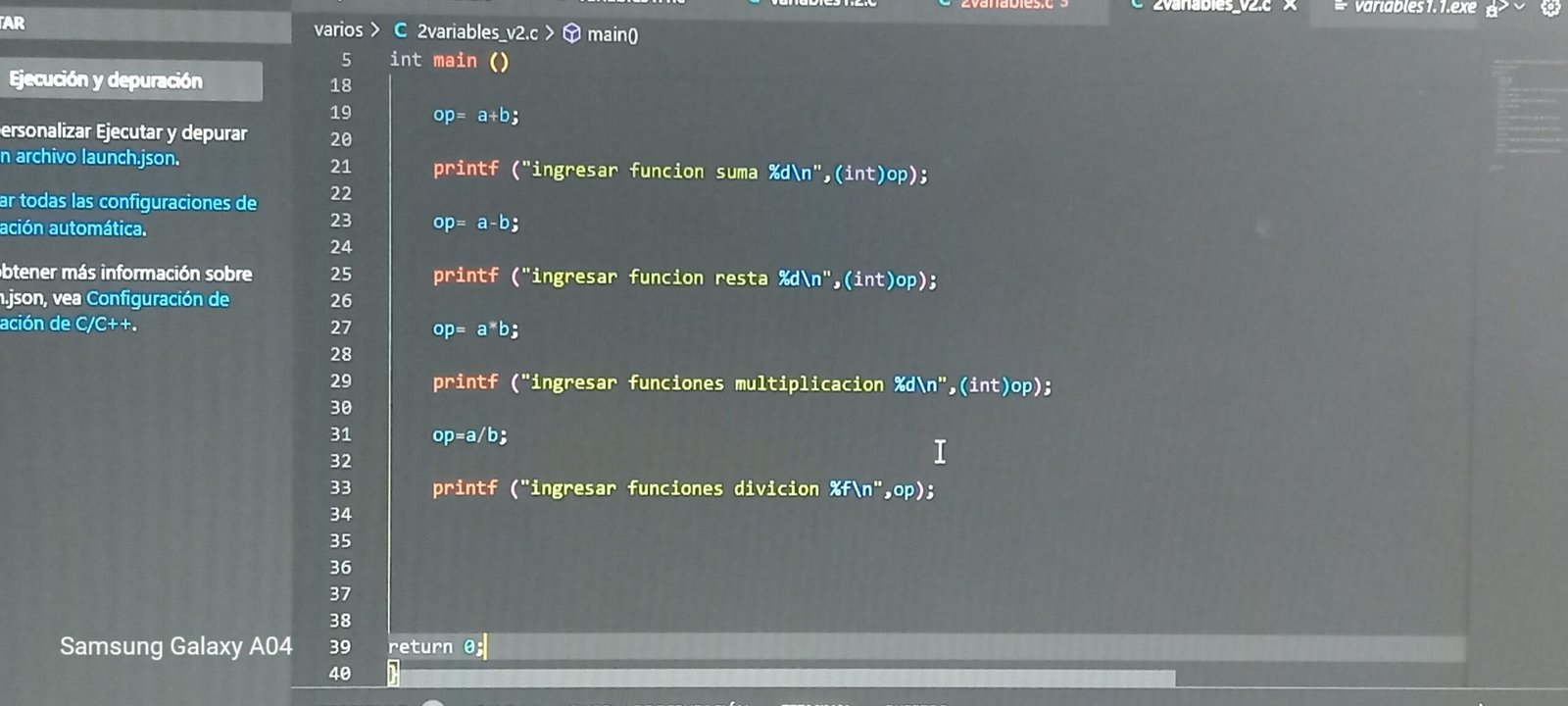Open the run button dropdown chevron
The width and height of the screenshot is (1568, 706).
tap(1520, 8)
